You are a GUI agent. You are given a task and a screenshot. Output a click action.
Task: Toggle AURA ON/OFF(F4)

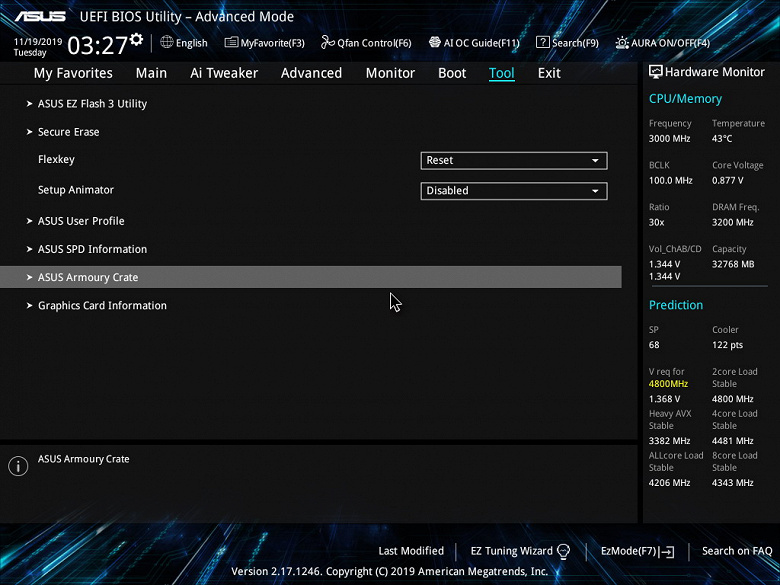pos(671,43)
